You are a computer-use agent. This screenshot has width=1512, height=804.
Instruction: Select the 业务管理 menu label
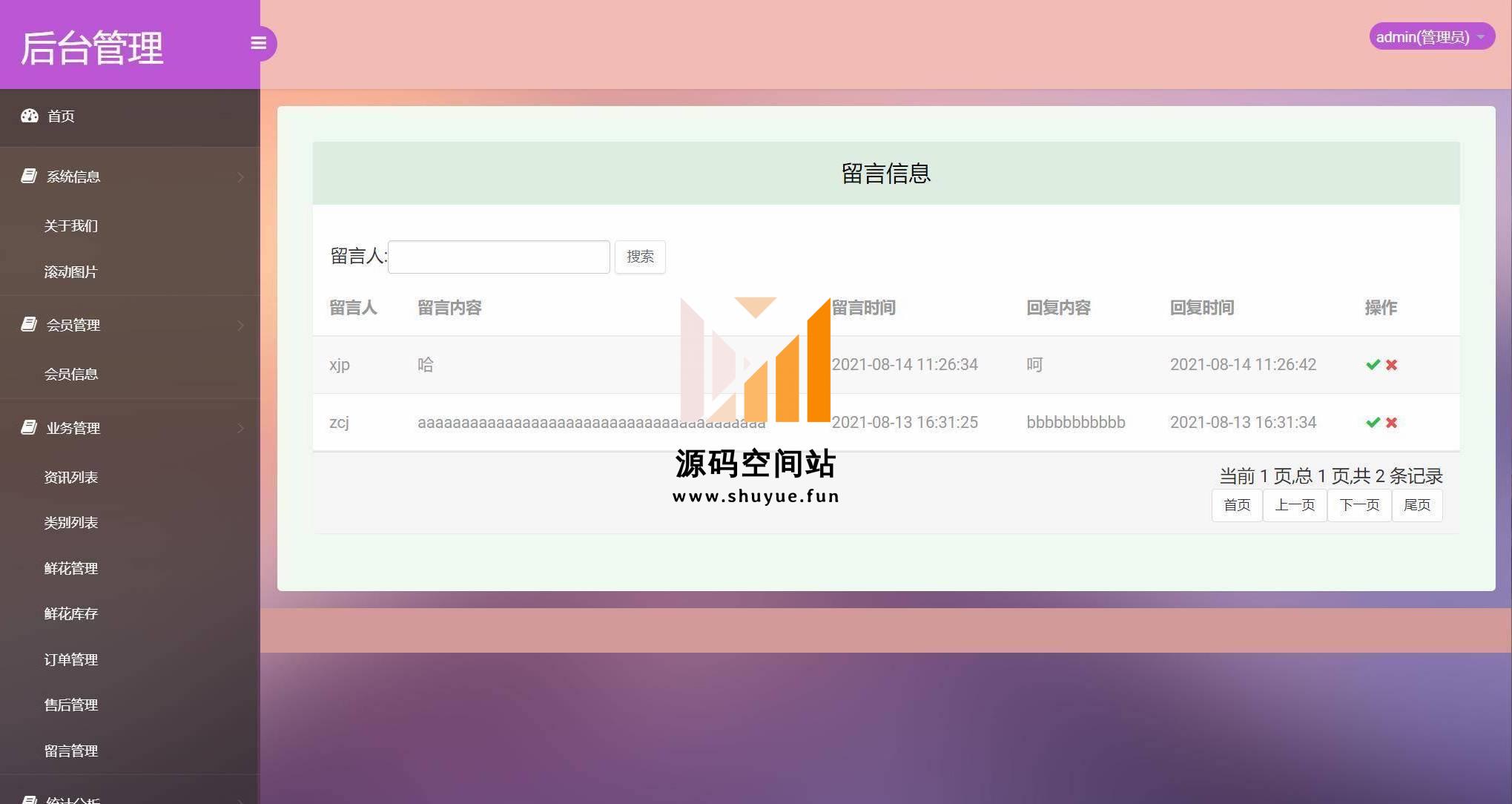pyautogui.click(x=73, y=428)
